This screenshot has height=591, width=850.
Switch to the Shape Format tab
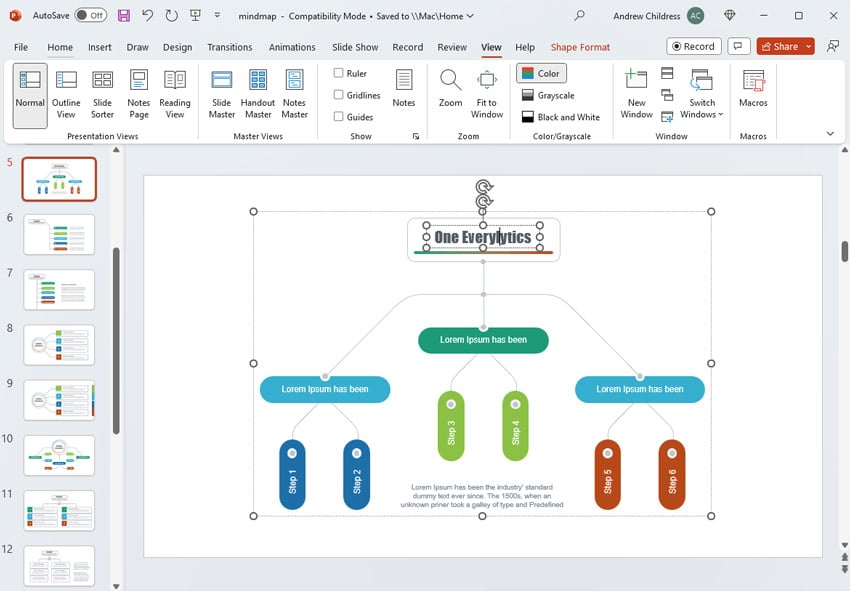click(x=580, y=47)
